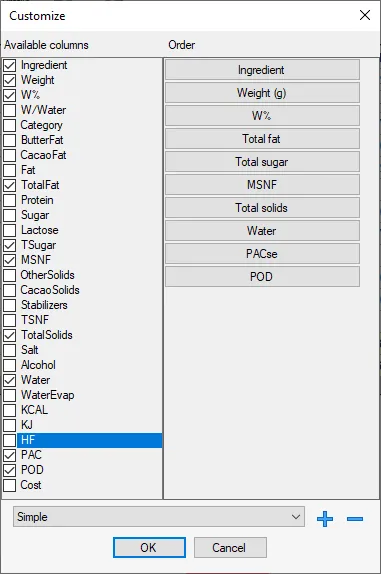Screen dimensions: 381x574
Task: Select the Total fat order button
Action: pyautogui.click(x=262, y=139)
